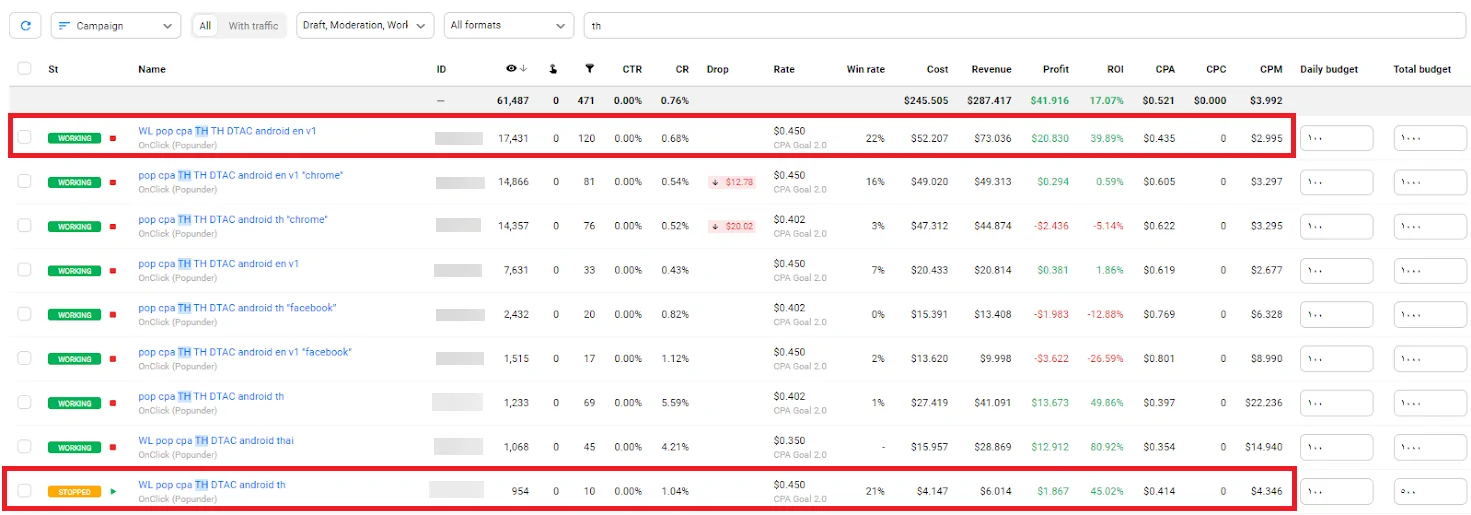Open the Draft, Moderation status filter dropdown

point(365,25)
